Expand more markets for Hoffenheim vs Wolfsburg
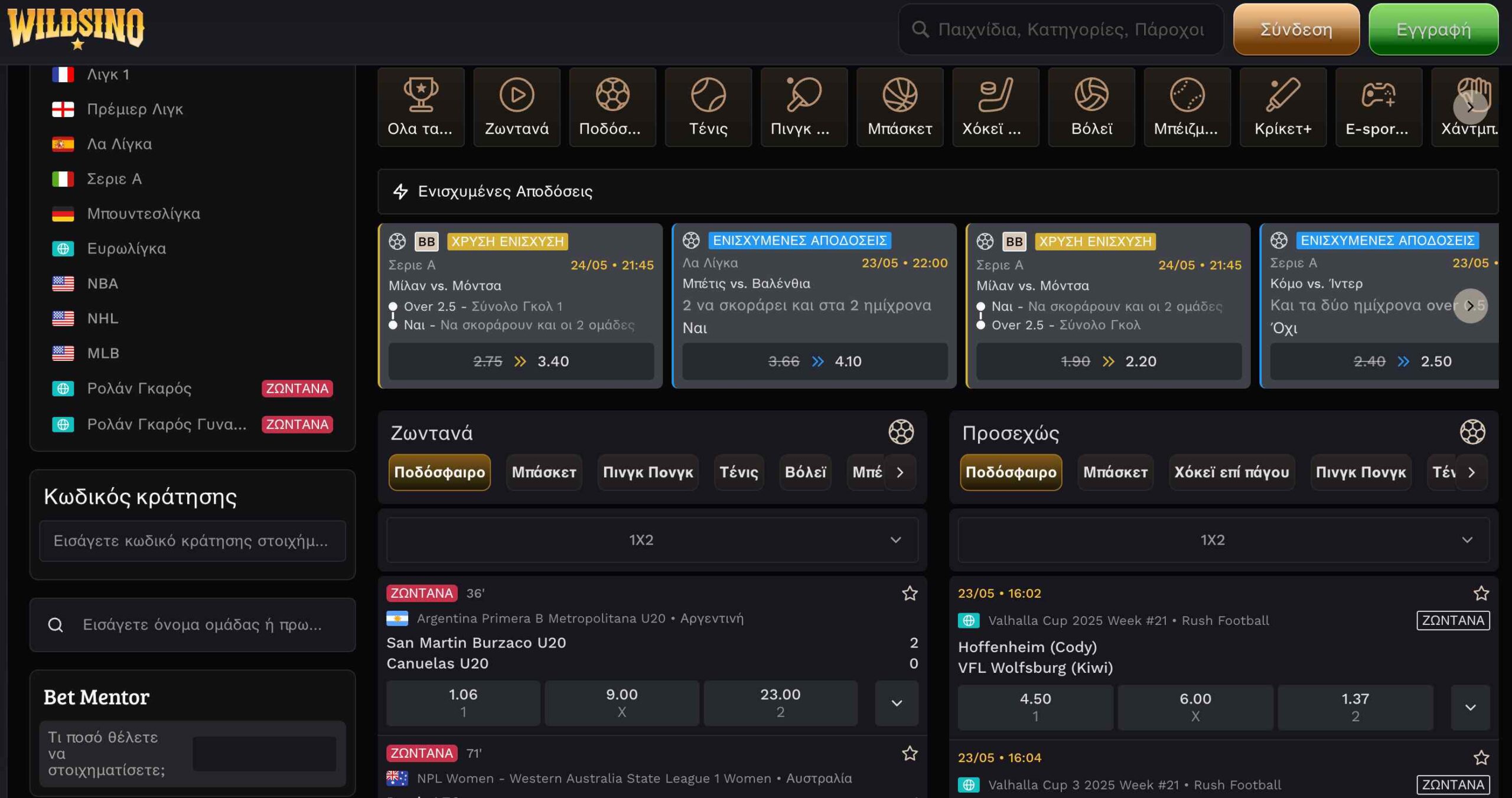The image size is (1512, 798). (x=1470, y=708)
